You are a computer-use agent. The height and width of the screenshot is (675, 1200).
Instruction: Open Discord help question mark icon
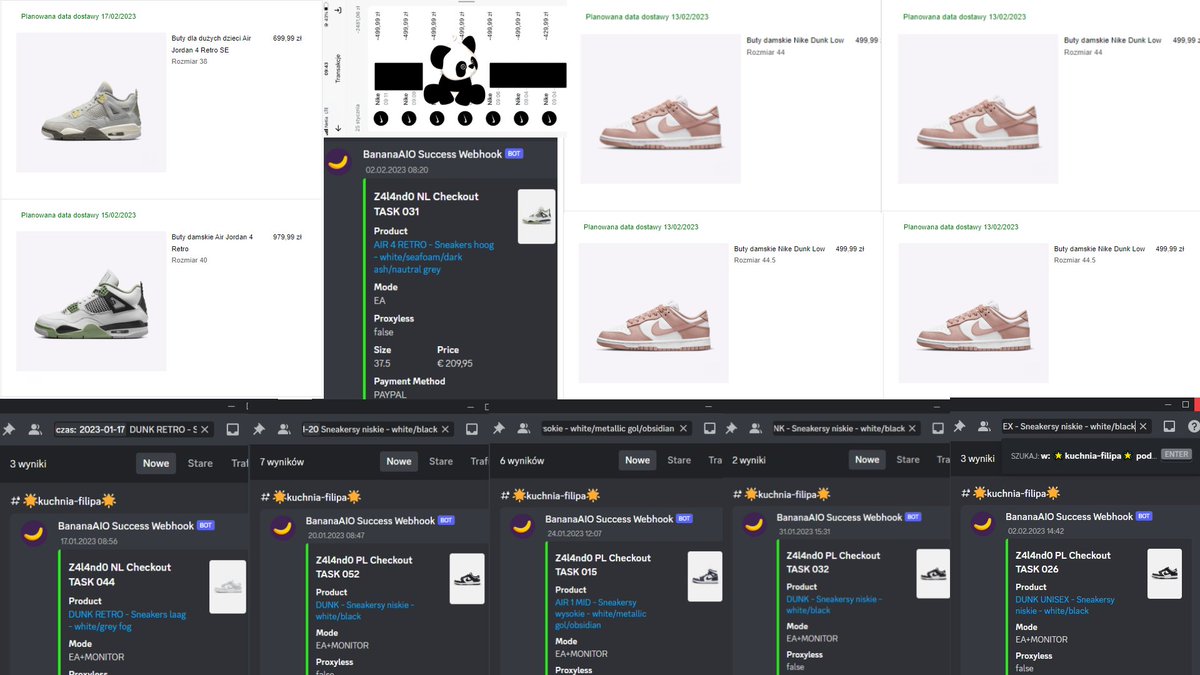click(1193, 426)
